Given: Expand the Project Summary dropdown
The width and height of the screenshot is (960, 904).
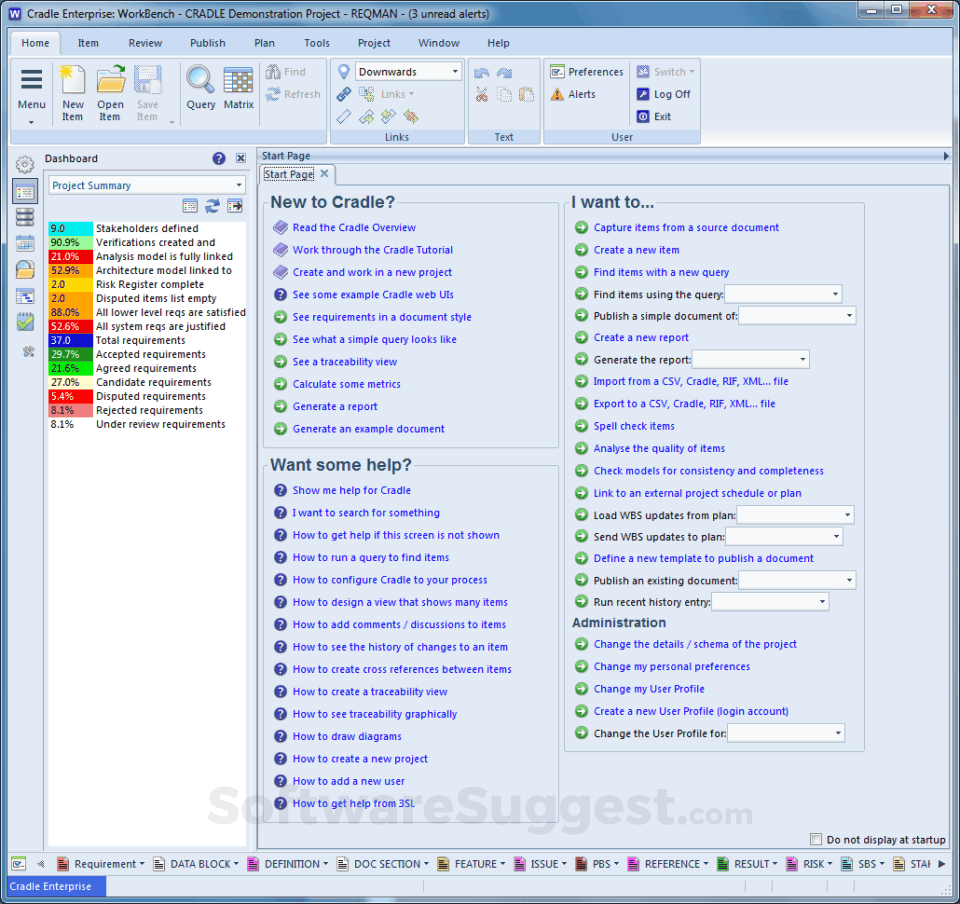Looking at the screenshot, I should (239, 185).
